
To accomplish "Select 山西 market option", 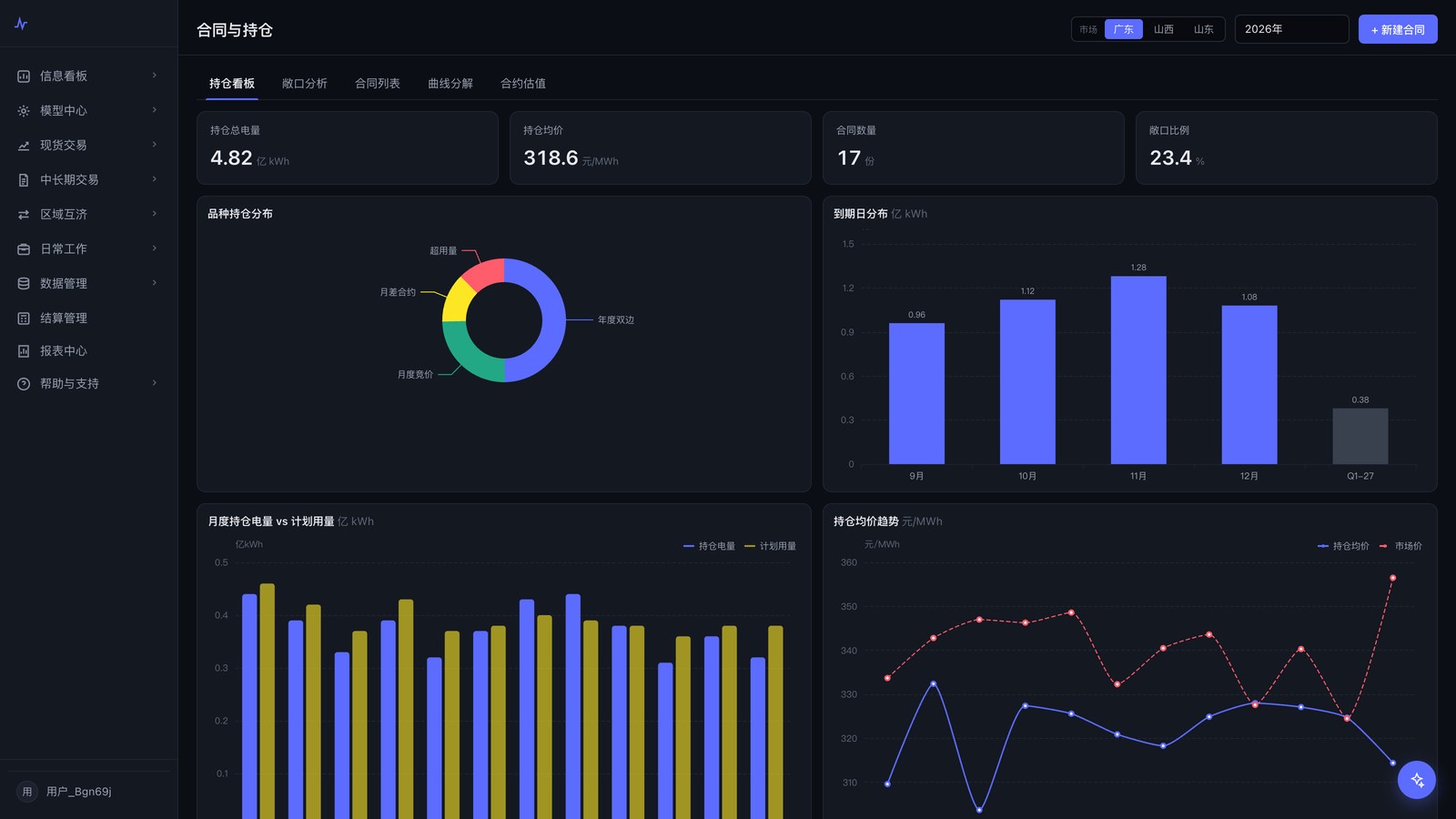I will [x=1164, y=29].
